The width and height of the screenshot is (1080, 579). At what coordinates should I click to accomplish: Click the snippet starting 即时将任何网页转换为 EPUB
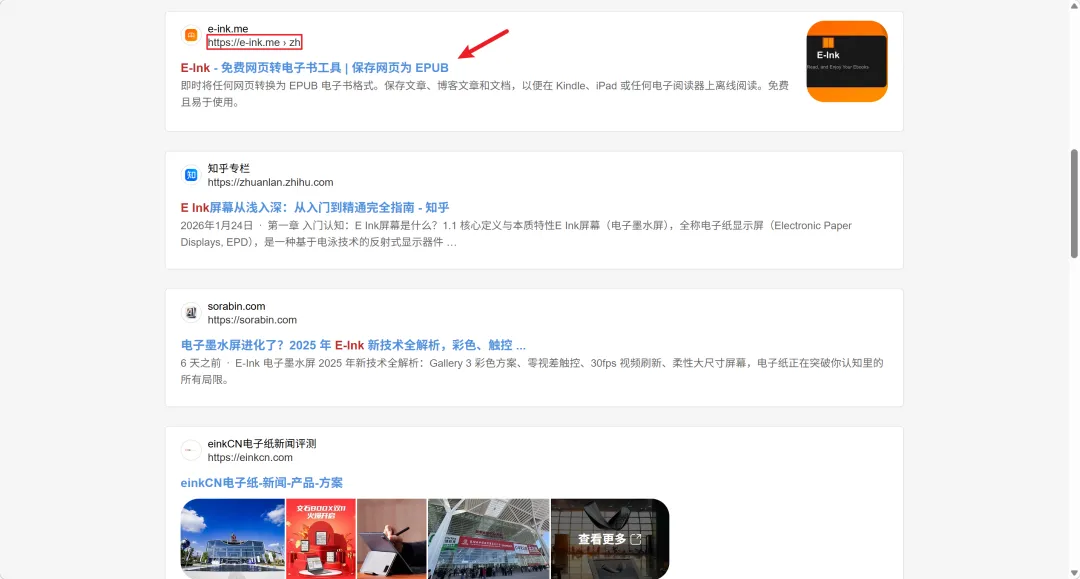484,94
